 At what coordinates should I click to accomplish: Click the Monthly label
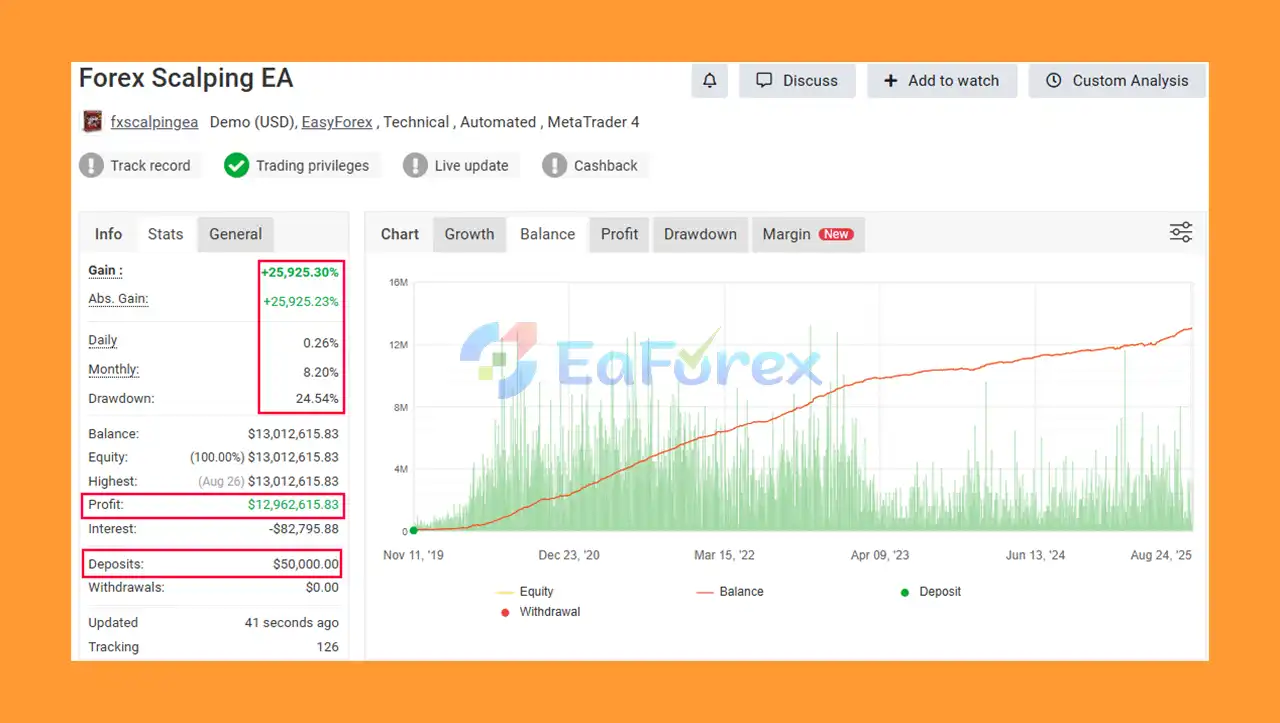click(113, 370)
